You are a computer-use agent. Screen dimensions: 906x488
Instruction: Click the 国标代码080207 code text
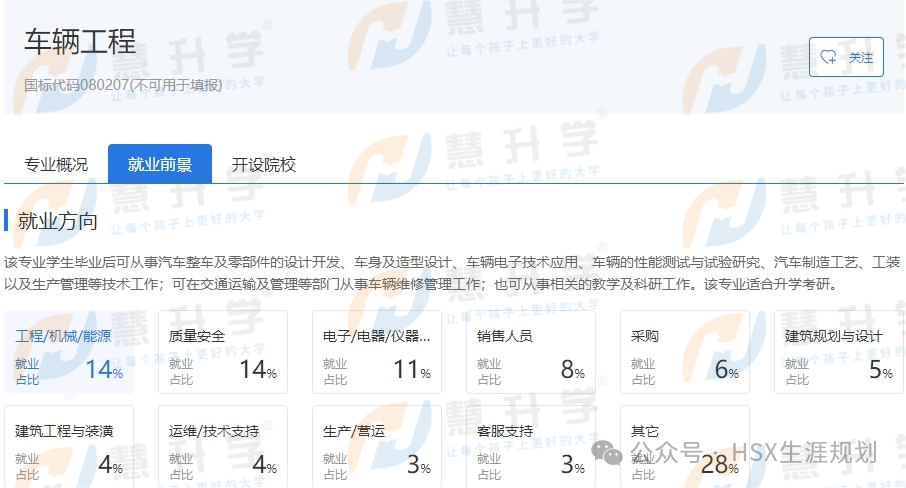pyautogui.click(x=123, y=85)
